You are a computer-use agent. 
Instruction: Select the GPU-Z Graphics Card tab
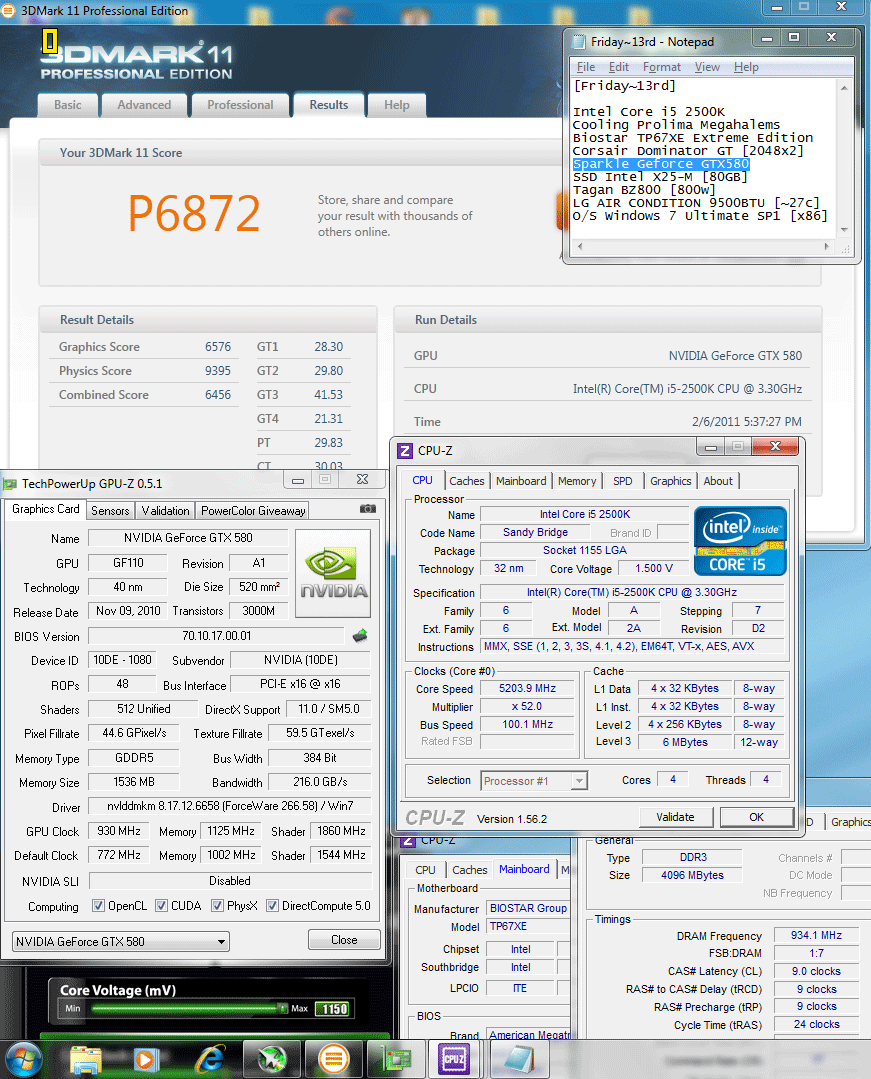45,509
